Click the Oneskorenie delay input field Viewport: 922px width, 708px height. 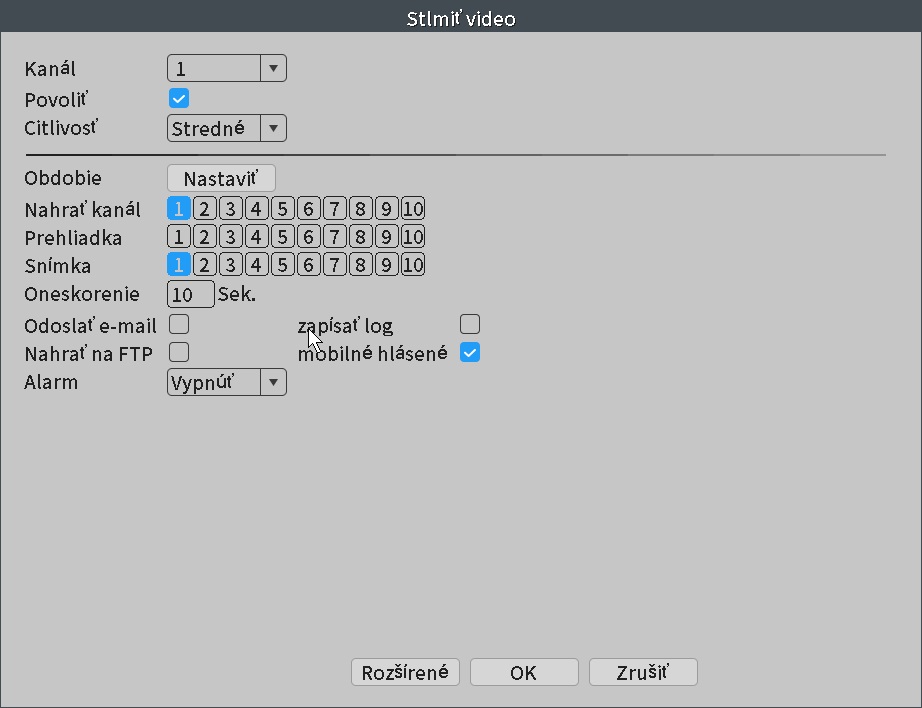191,294
